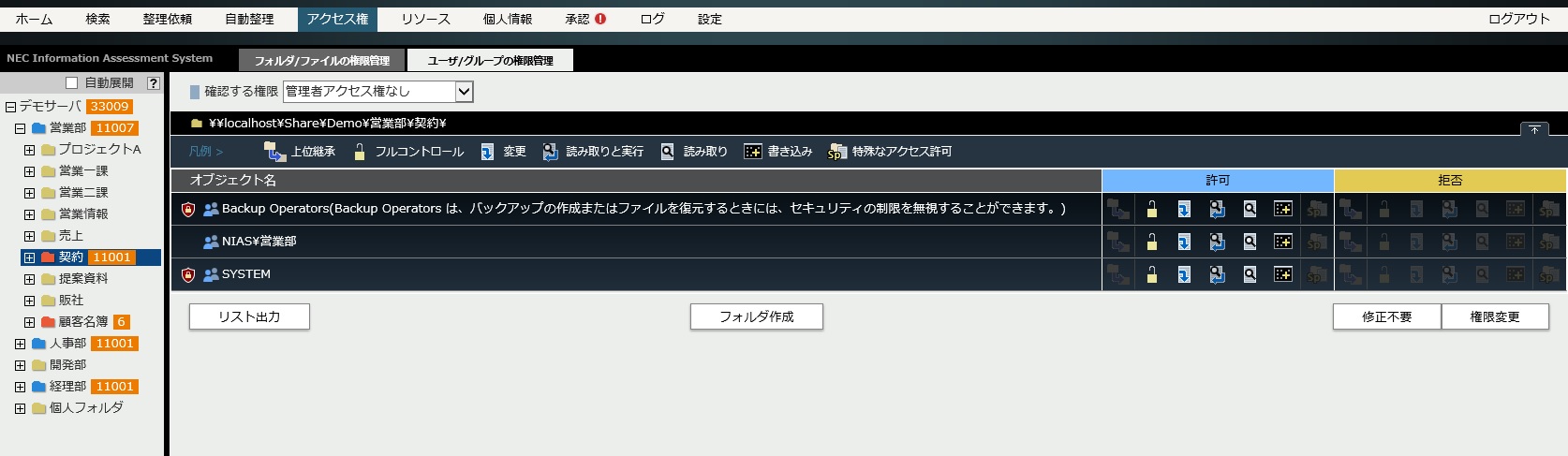Screen dimensions: 1568x456
Task: Go to the 自動整理 menu
Action: click(x=249, y=19)
